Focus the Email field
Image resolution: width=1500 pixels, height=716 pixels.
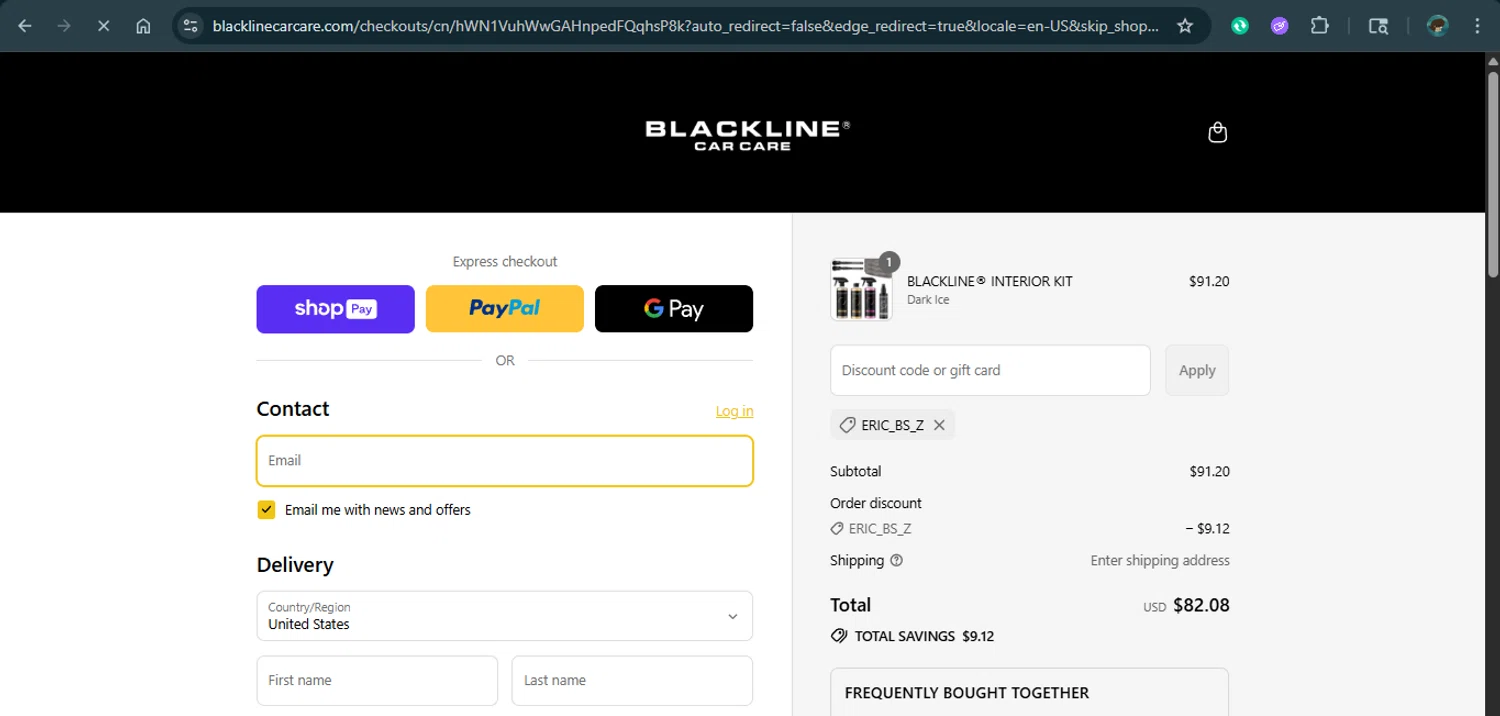pos(504,461)
